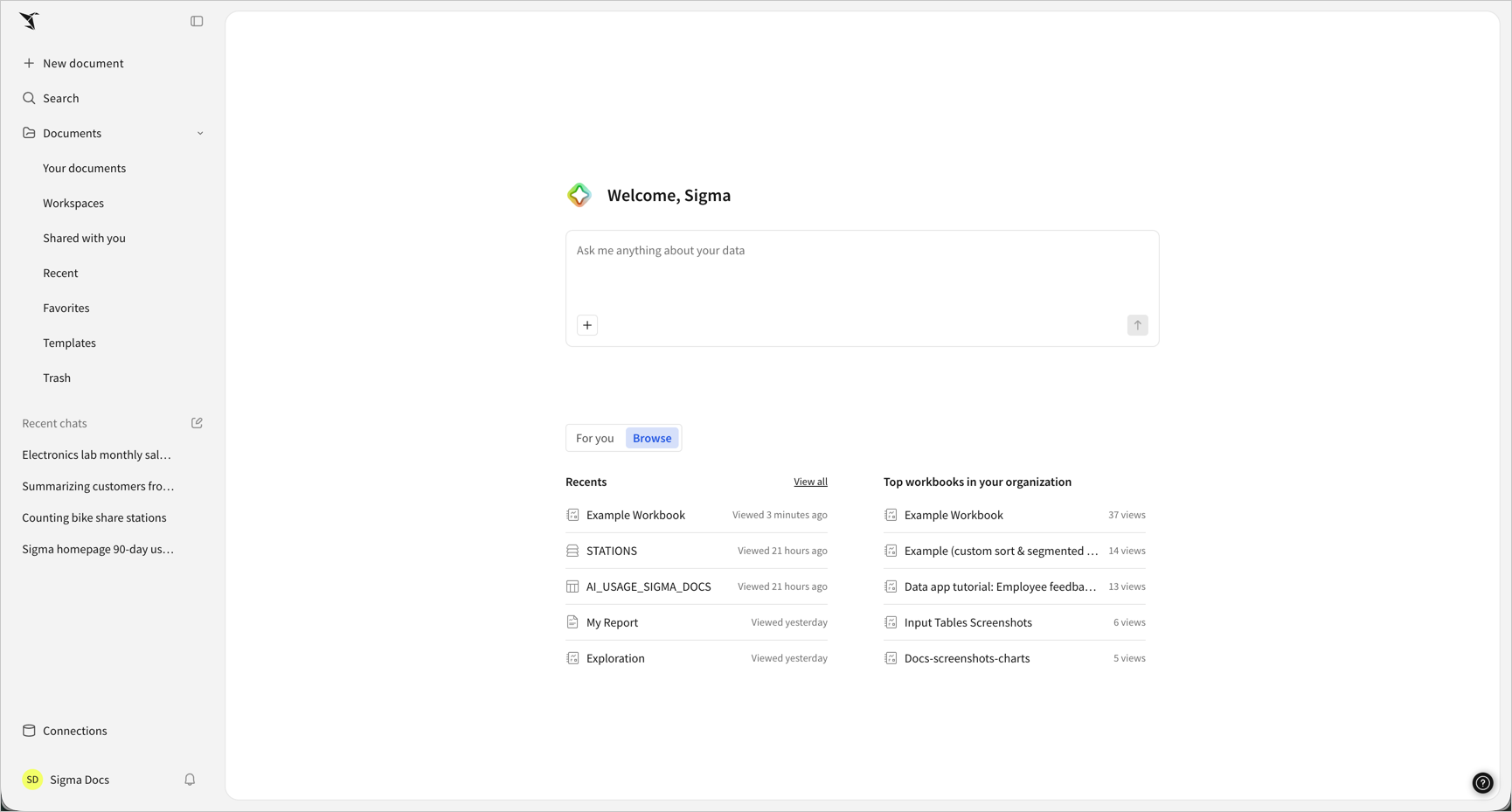
Task: Open Shared with you
Action: (x=84, y=238)
